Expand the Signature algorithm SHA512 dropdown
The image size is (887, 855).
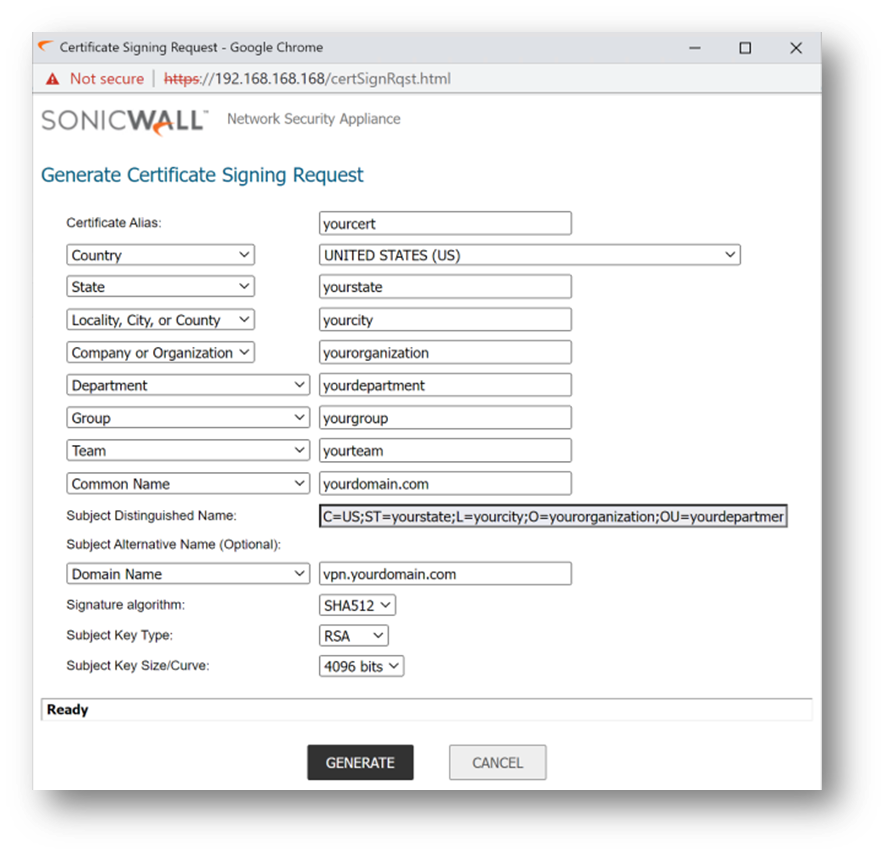tap(358, 605)
